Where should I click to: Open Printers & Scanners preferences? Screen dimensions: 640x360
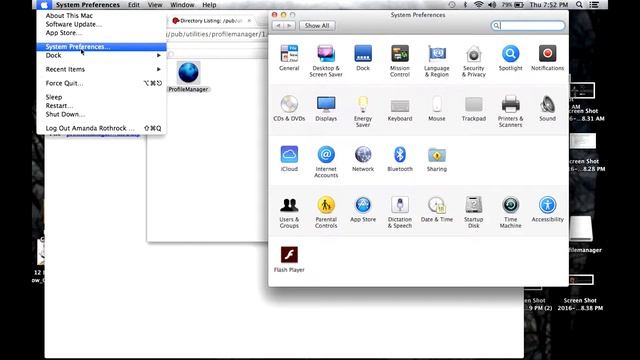pyautogui.click(x=510, y=111)
